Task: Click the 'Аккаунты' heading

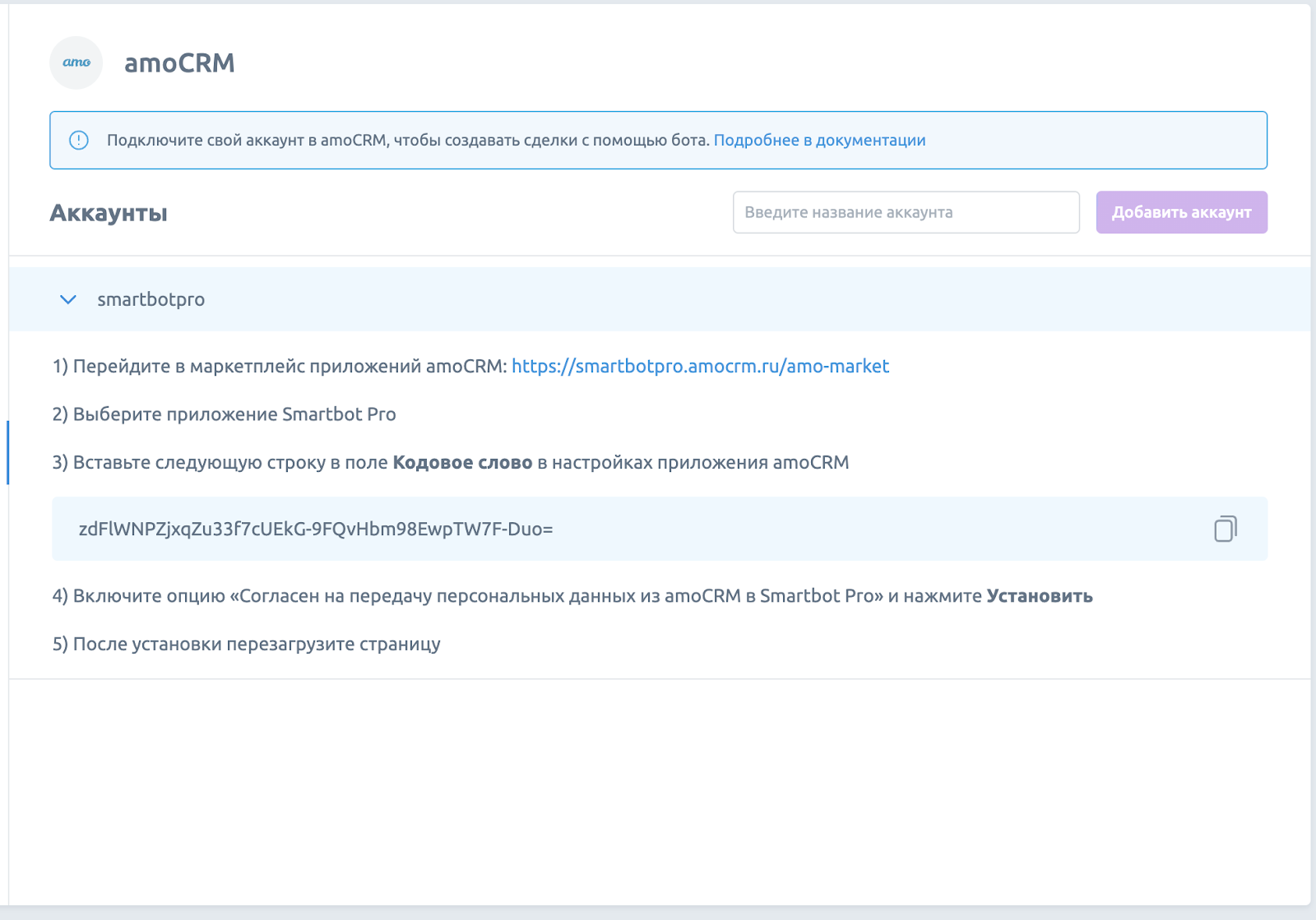Action: click(109, 213)
